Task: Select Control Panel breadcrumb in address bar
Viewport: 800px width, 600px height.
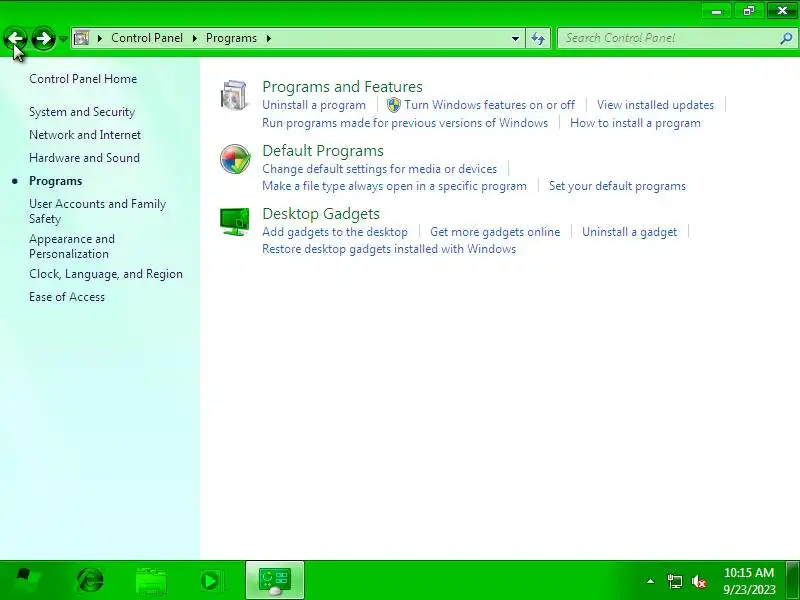Action: [147, 38]
